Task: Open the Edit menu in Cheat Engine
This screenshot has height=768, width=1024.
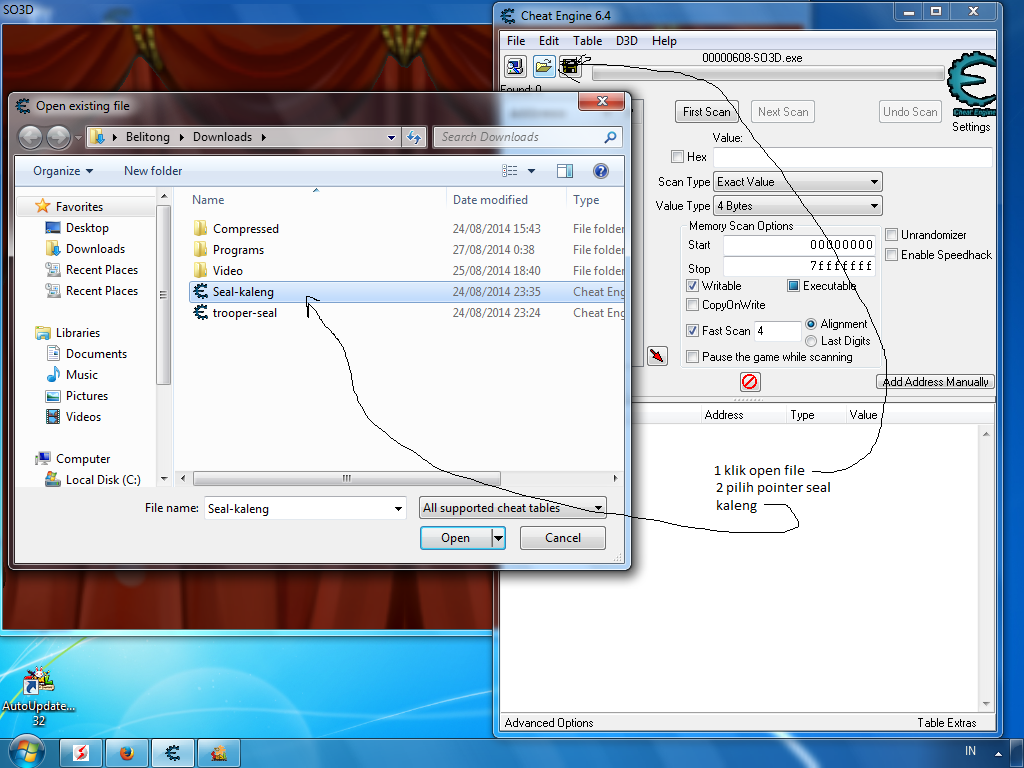Action: click(x=549, y=40)
